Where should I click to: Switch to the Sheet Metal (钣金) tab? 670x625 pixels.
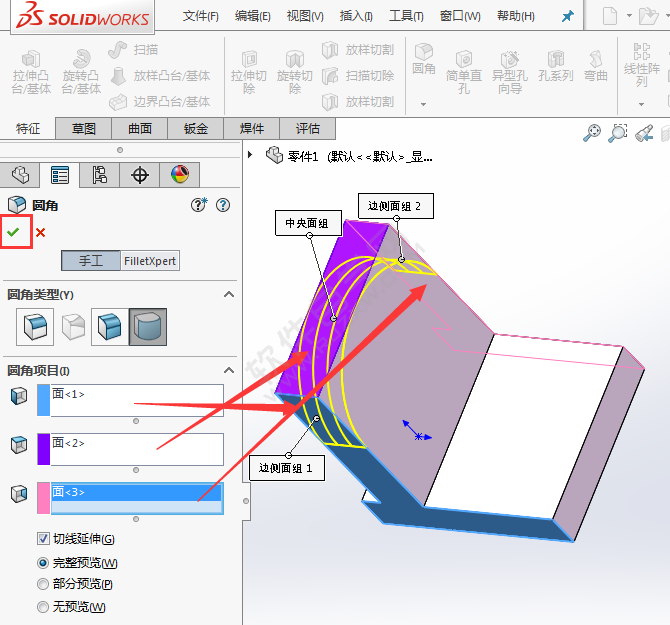point(196,129)
